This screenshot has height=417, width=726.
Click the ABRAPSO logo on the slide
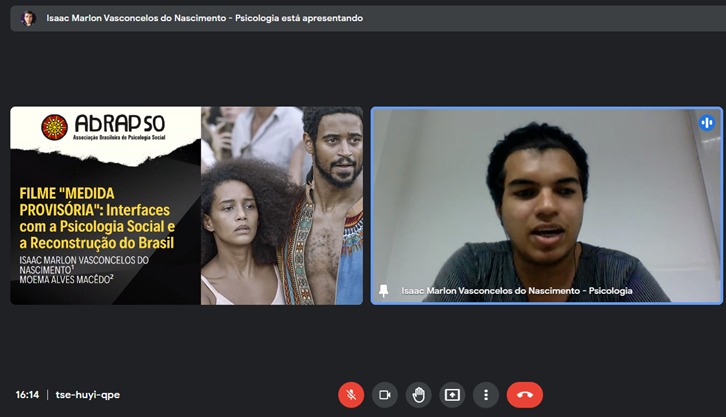click(x=103, y=127)
